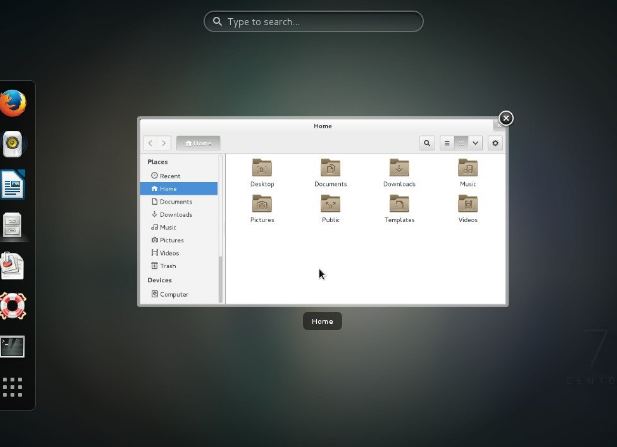Viewport: 617px width, 447px height.
Task: Select Music in Places sidebar
Action: click(x=179, y=227)
